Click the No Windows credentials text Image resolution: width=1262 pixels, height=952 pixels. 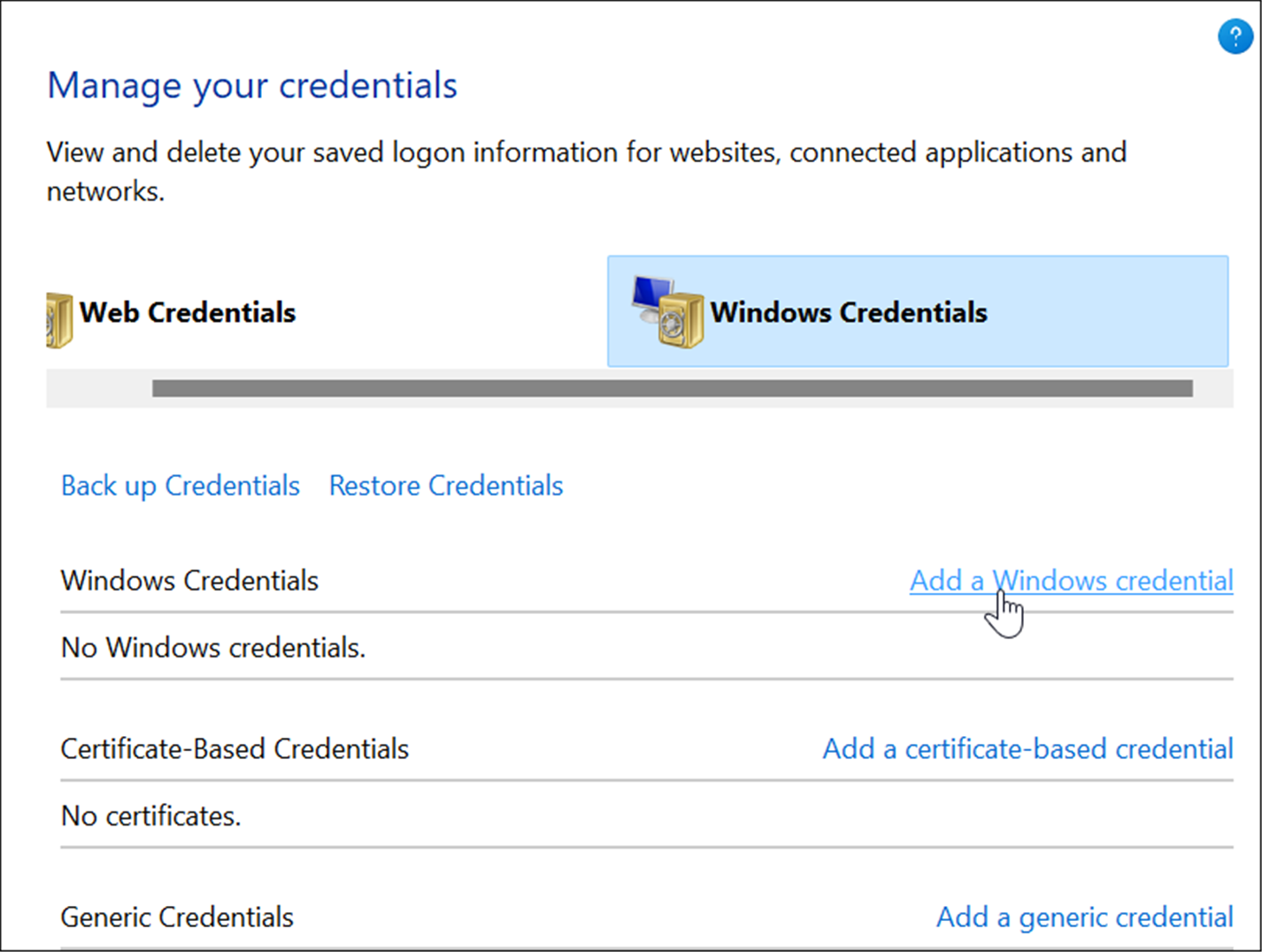point(213,648)
